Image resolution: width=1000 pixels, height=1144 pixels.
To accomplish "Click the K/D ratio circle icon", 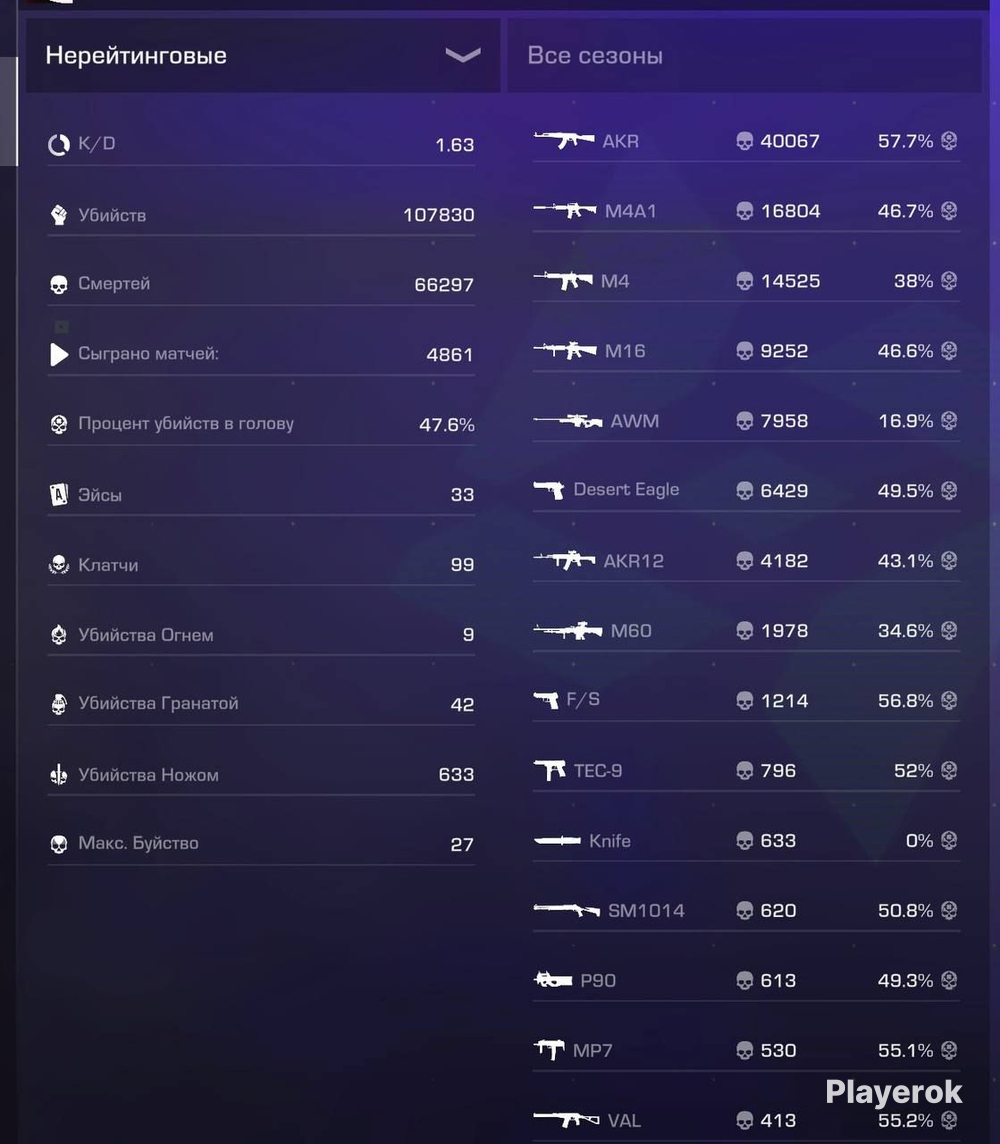I will click(x=58, y=145).
